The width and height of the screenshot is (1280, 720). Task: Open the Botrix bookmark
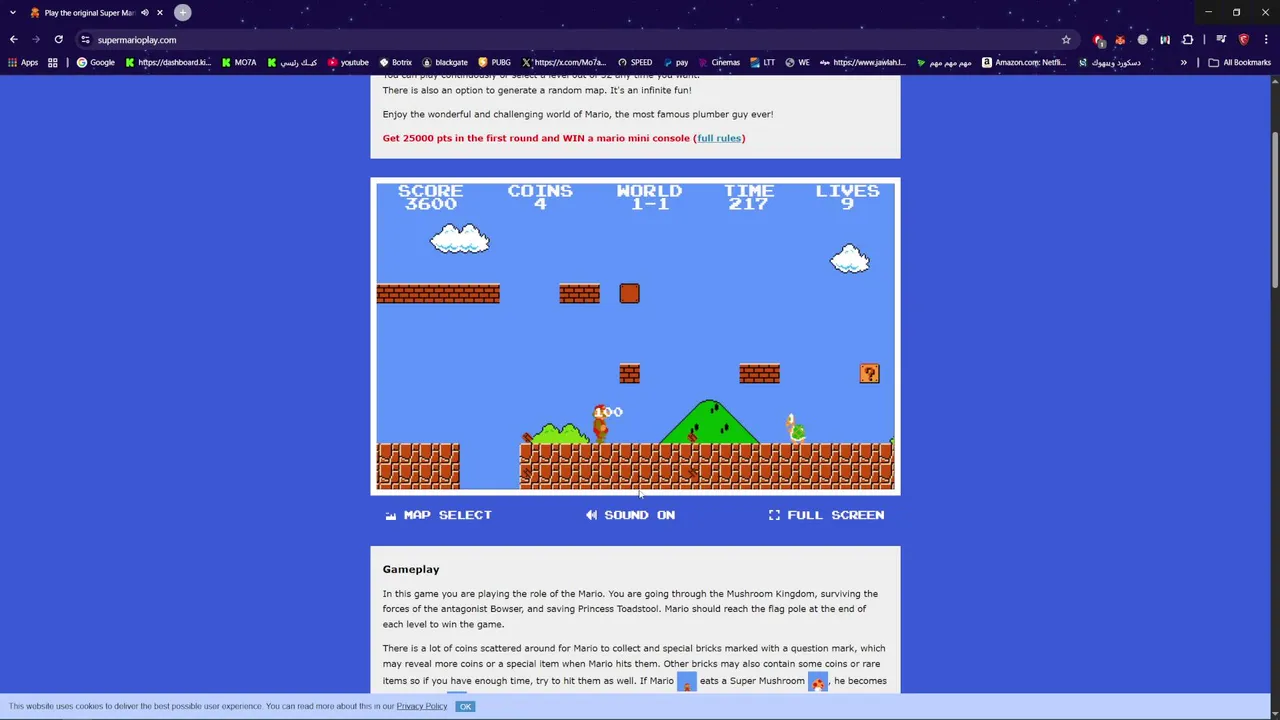coord(396,62)
